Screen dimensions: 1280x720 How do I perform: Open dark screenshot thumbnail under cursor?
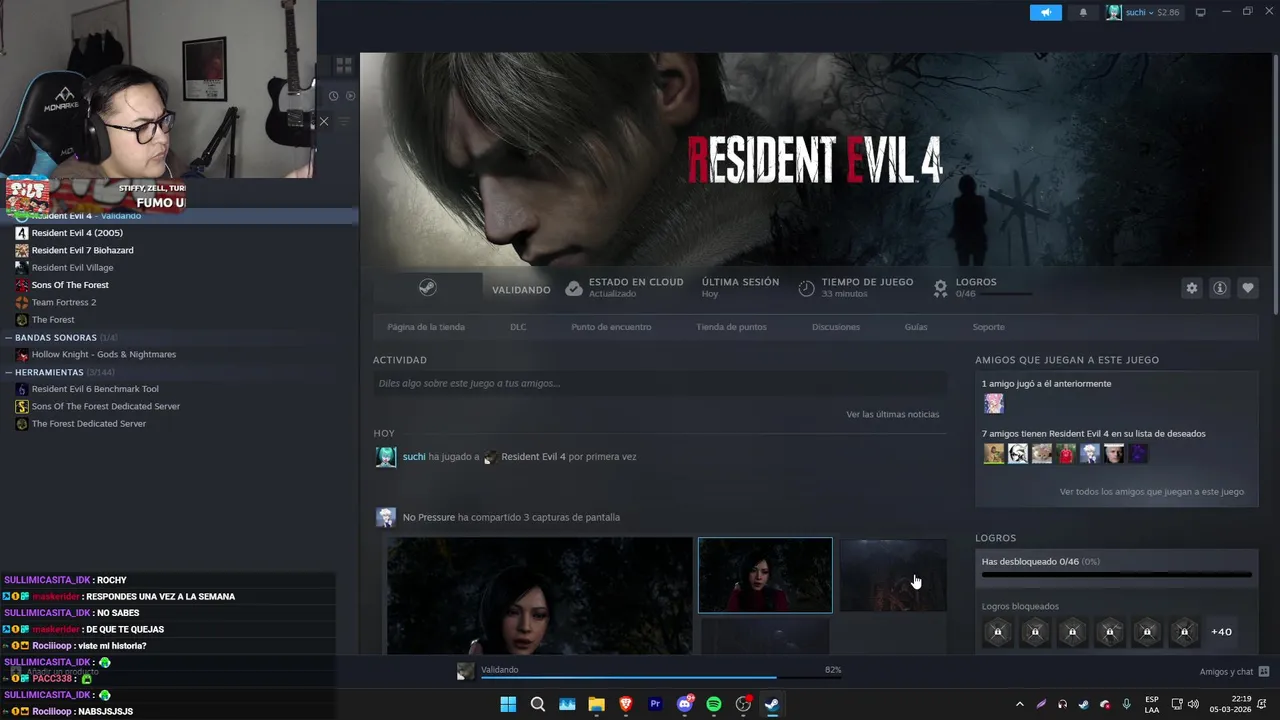pos(892,575)
